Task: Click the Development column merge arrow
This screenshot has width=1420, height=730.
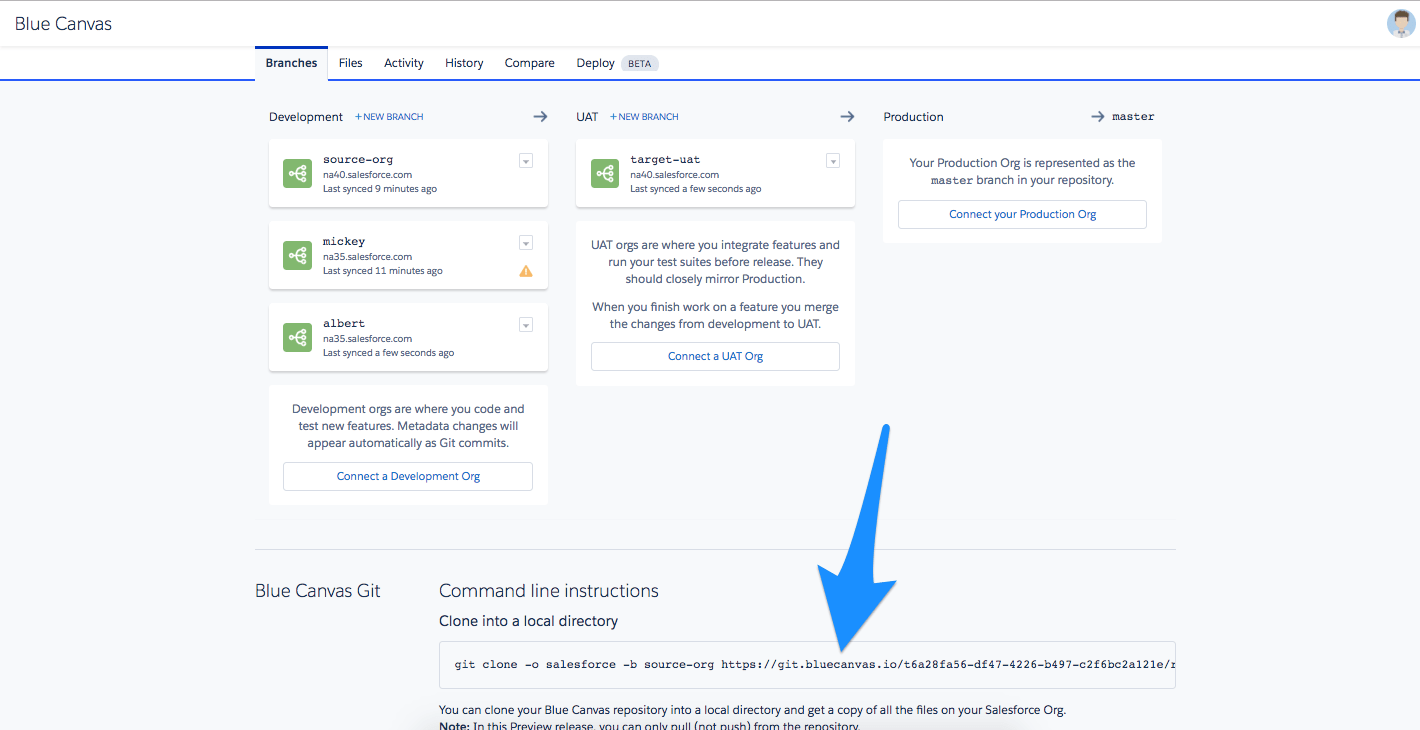Action: click(x=540, y=116)
